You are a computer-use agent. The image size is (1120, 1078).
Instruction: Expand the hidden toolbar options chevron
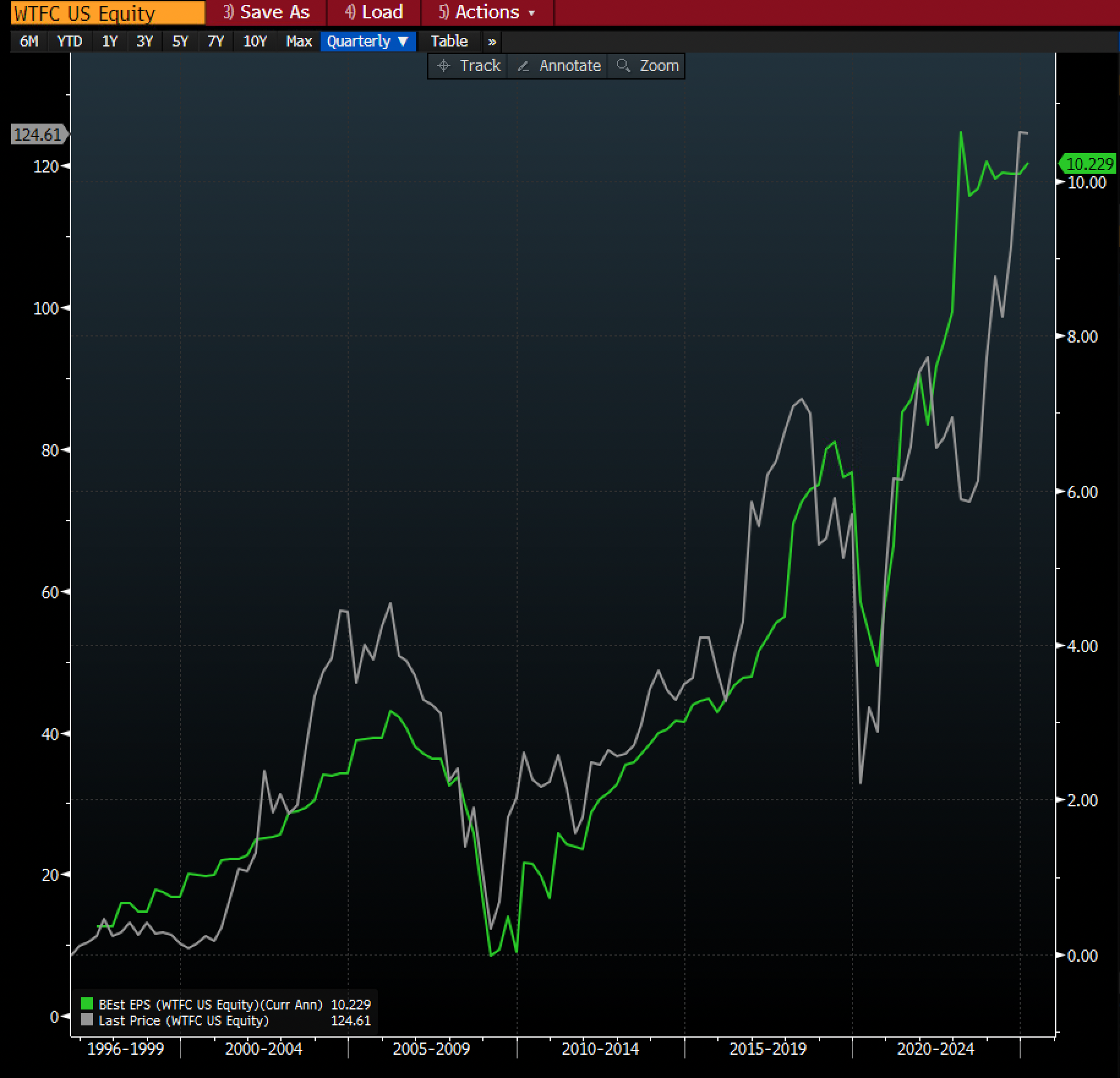491,42
